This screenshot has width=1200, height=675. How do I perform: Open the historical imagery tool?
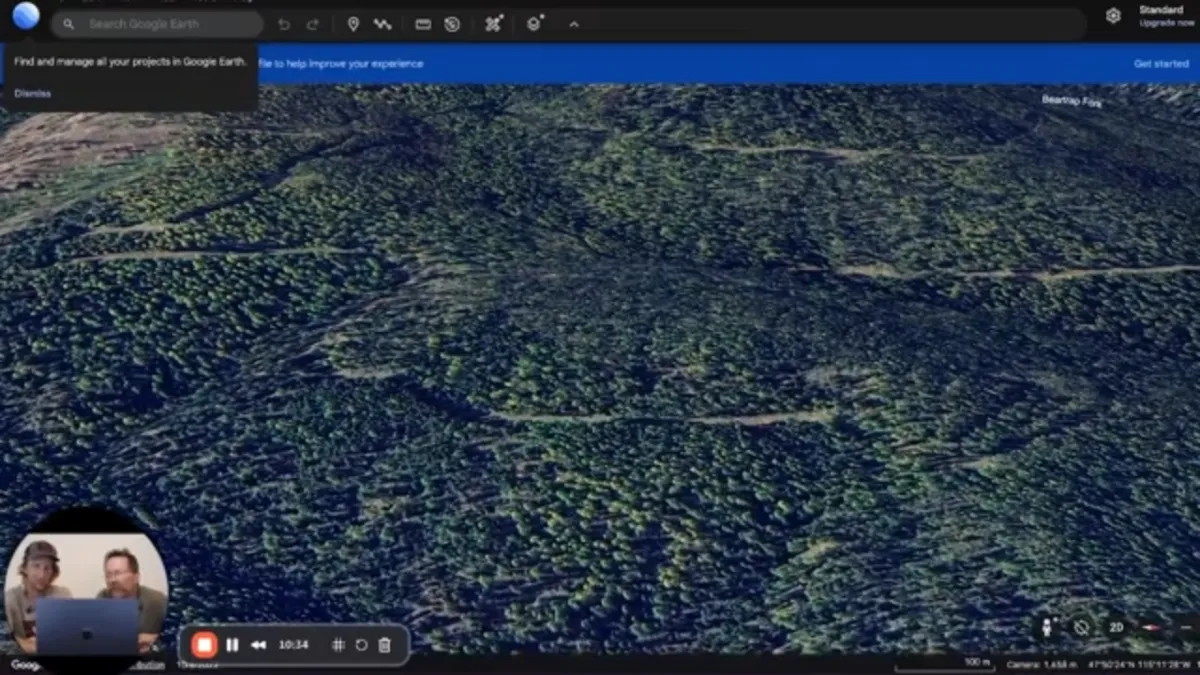coord(452,24)
